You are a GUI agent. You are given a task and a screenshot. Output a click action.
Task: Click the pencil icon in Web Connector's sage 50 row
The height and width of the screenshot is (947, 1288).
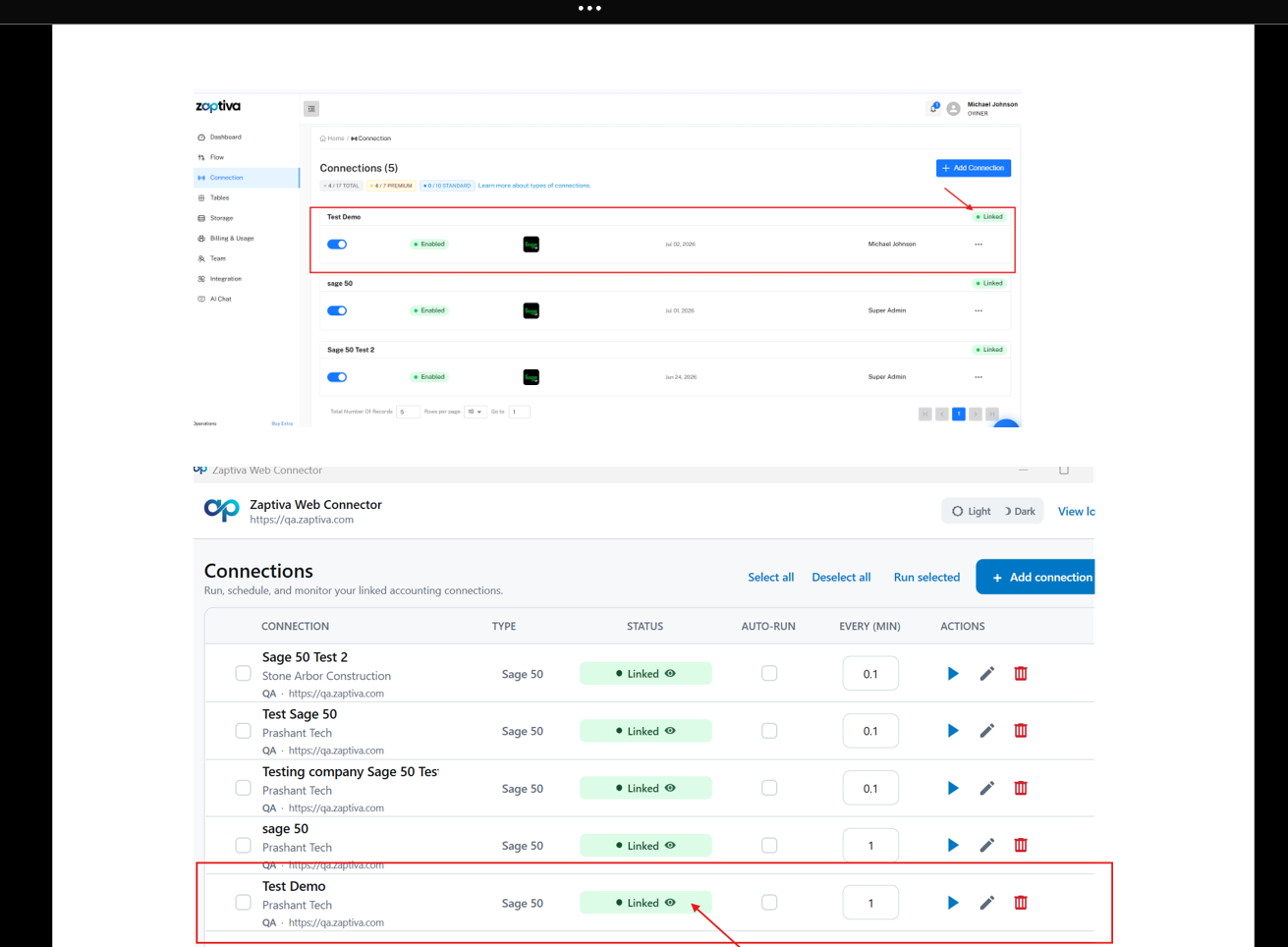pyautogui.click(x=987, y=845)
